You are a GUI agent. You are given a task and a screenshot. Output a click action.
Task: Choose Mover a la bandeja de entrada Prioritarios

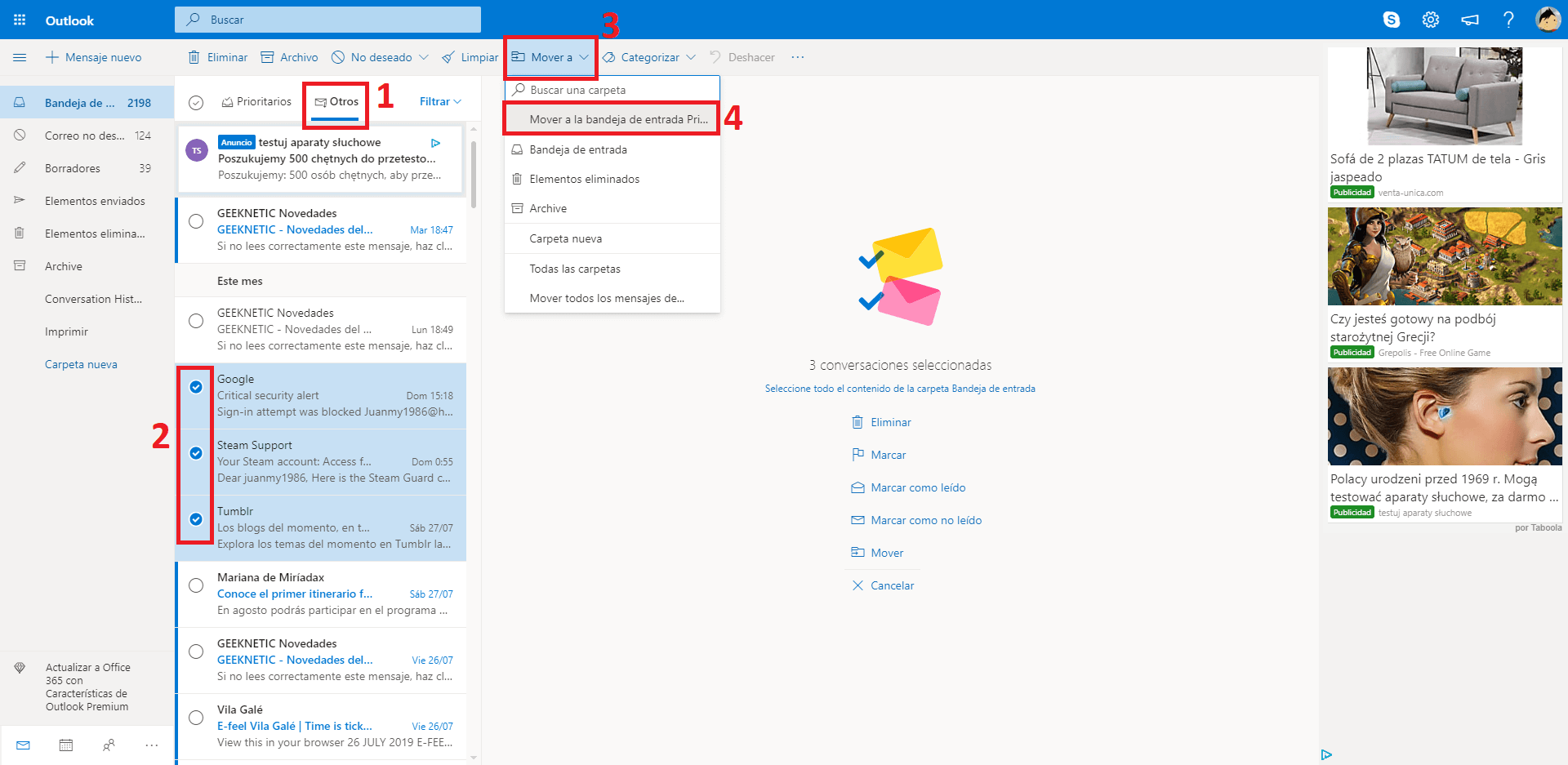[612, 119]
